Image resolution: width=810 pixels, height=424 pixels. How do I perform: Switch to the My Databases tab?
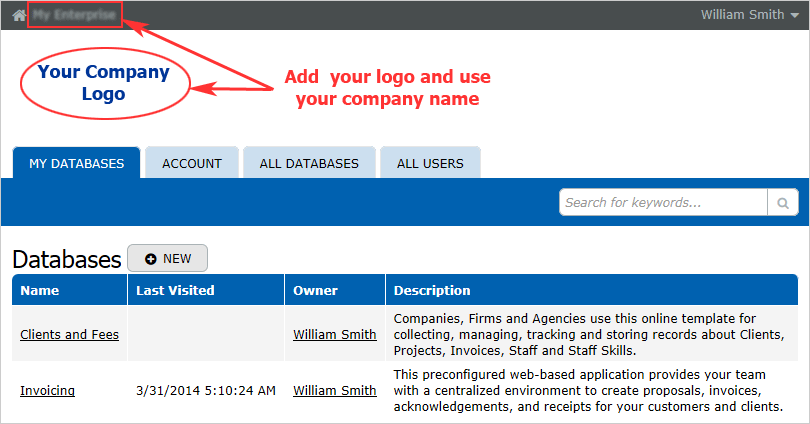pyautogui.click(x=76, y=163)
